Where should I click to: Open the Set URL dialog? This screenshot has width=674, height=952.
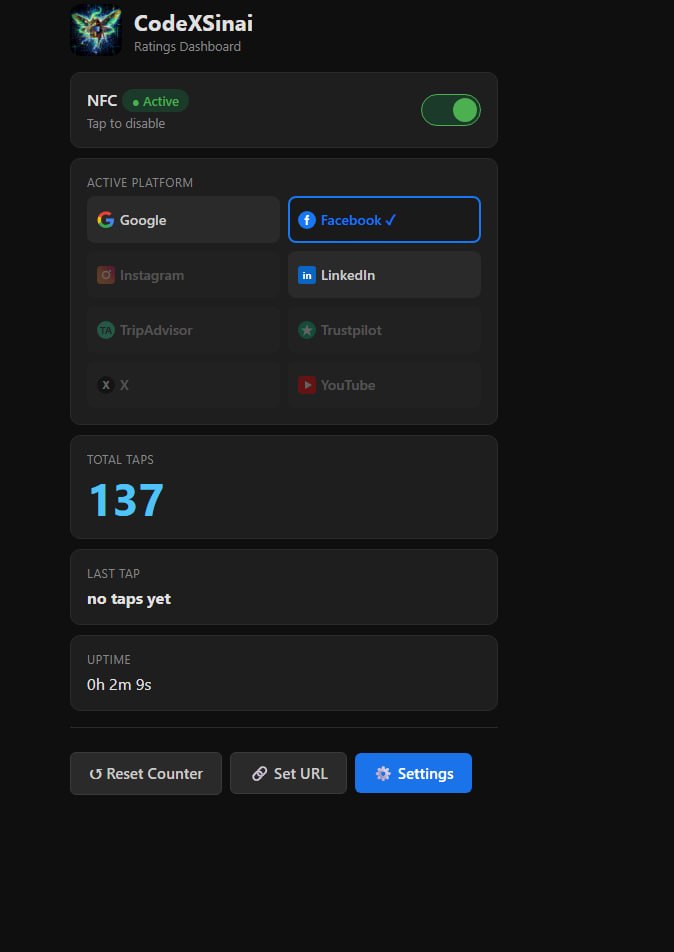click(288, 774)
